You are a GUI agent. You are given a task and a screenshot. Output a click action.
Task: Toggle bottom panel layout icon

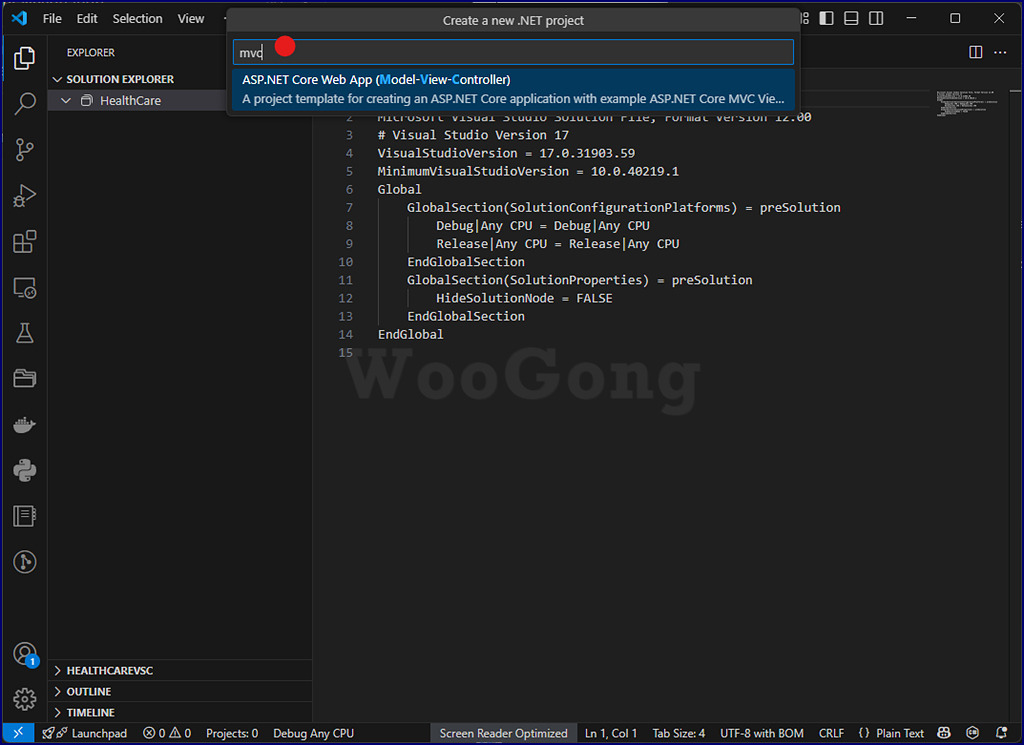(x=851, y=18)
